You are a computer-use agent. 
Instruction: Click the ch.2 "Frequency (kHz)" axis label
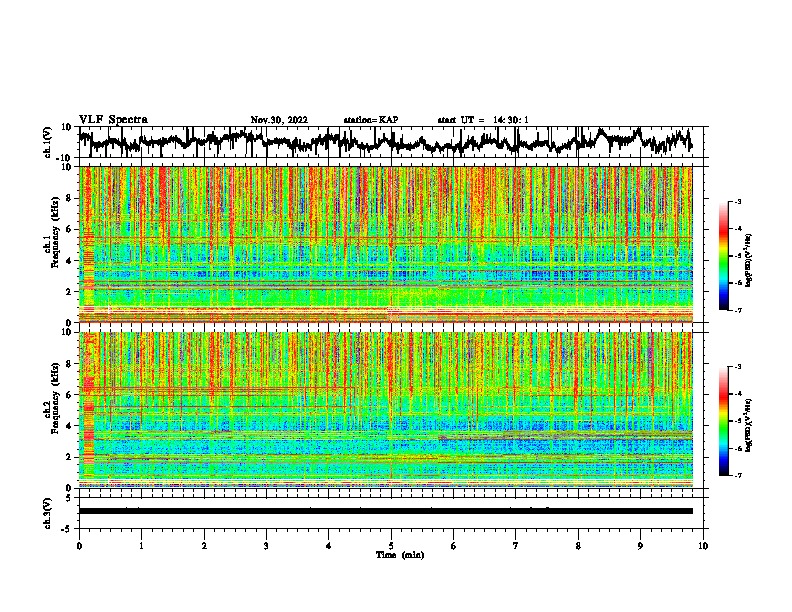click(55, 398)
